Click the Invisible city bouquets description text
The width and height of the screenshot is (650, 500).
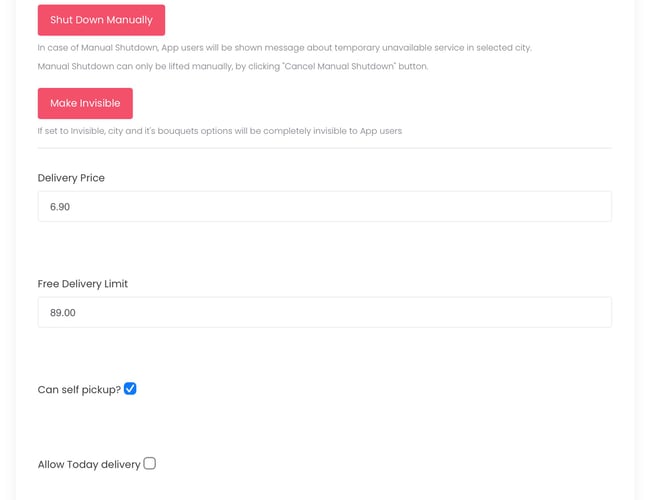[220, 131]
